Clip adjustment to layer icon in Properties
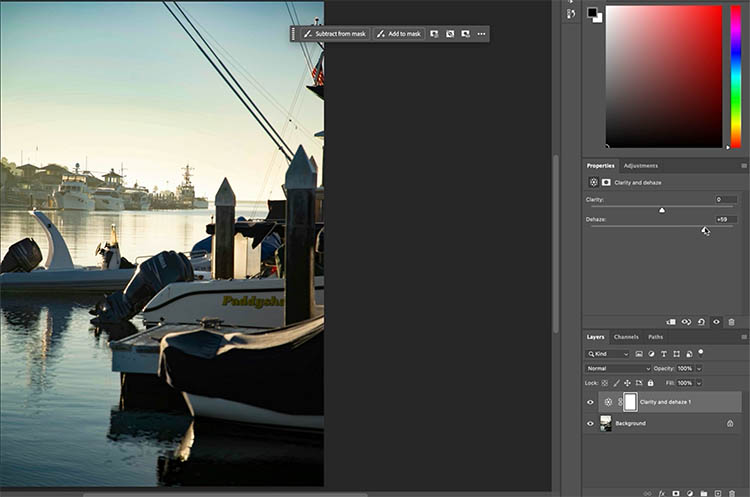 [671, 322]
